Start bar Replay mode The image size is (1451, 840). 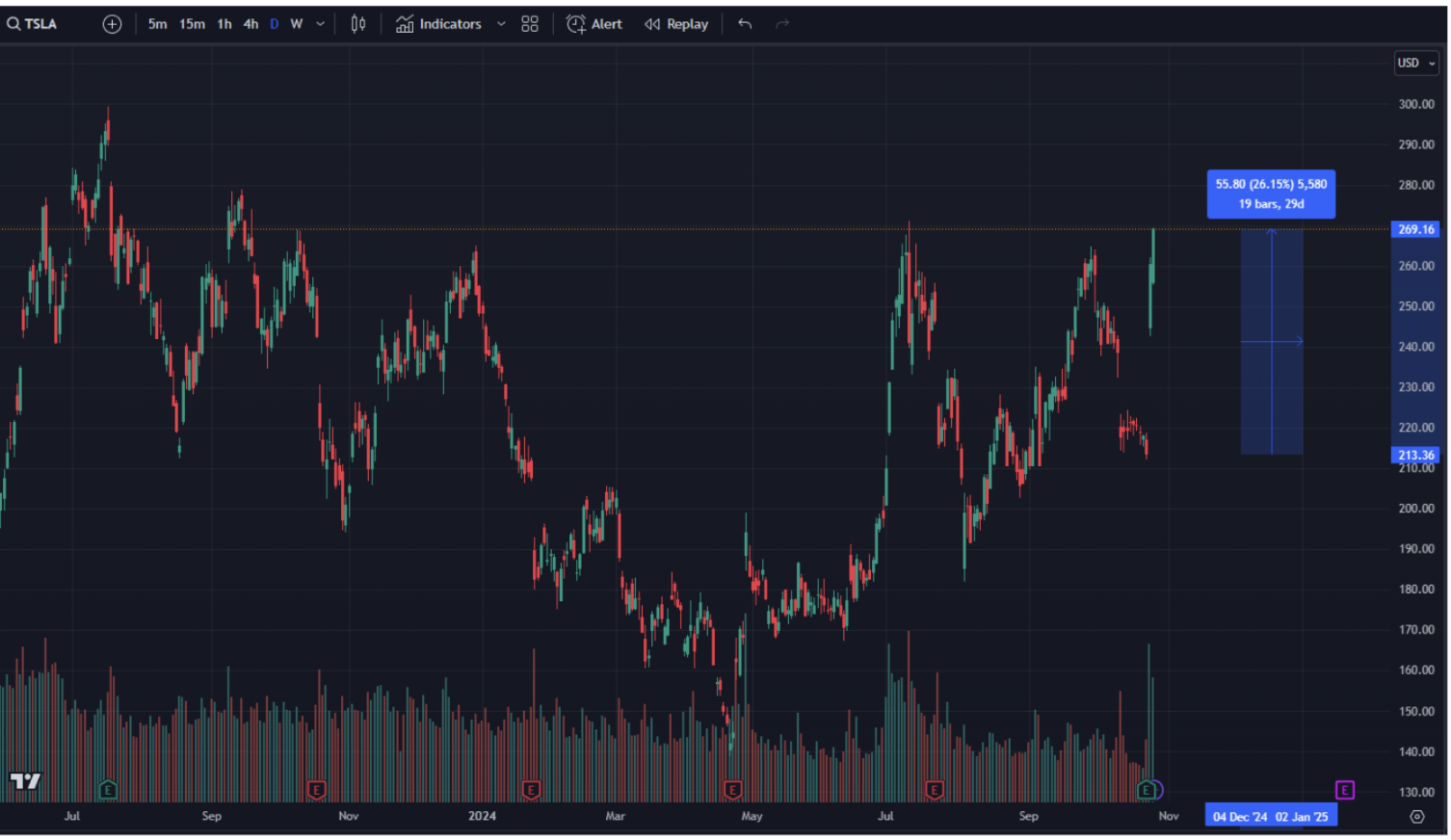[676, 24]
